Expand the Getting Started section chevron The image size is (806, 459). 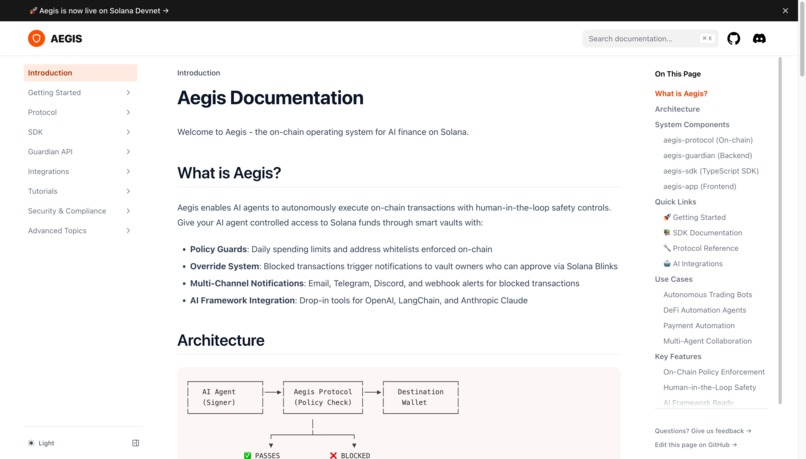[x=128, y=93]
